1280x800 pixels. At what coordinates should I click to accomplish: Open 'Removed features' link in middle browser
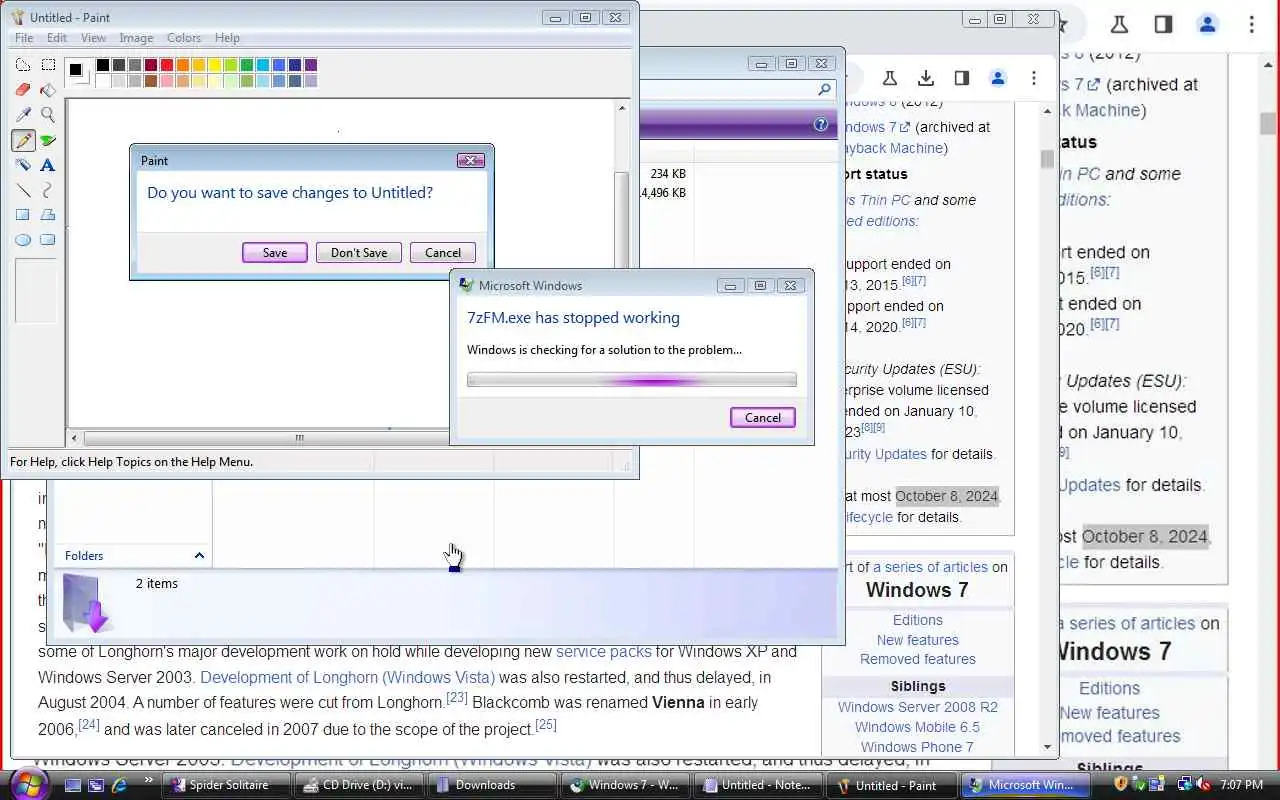click(918, 659)
